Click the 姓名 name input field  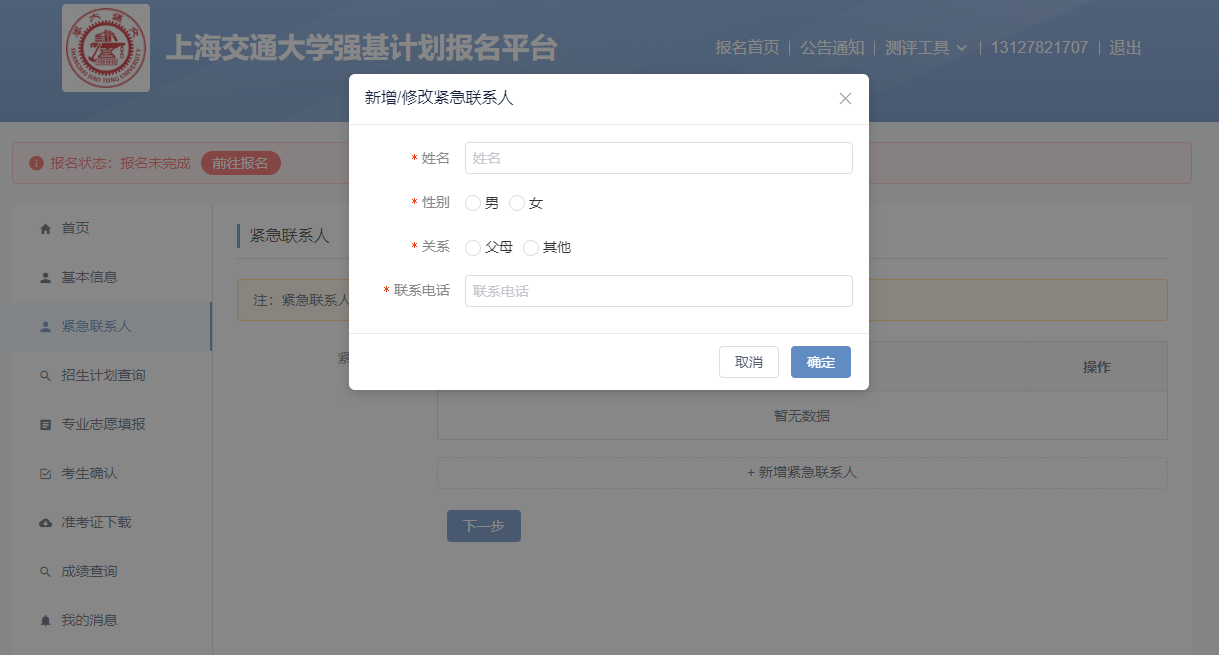pyautogui.click(x=658, y=158)
